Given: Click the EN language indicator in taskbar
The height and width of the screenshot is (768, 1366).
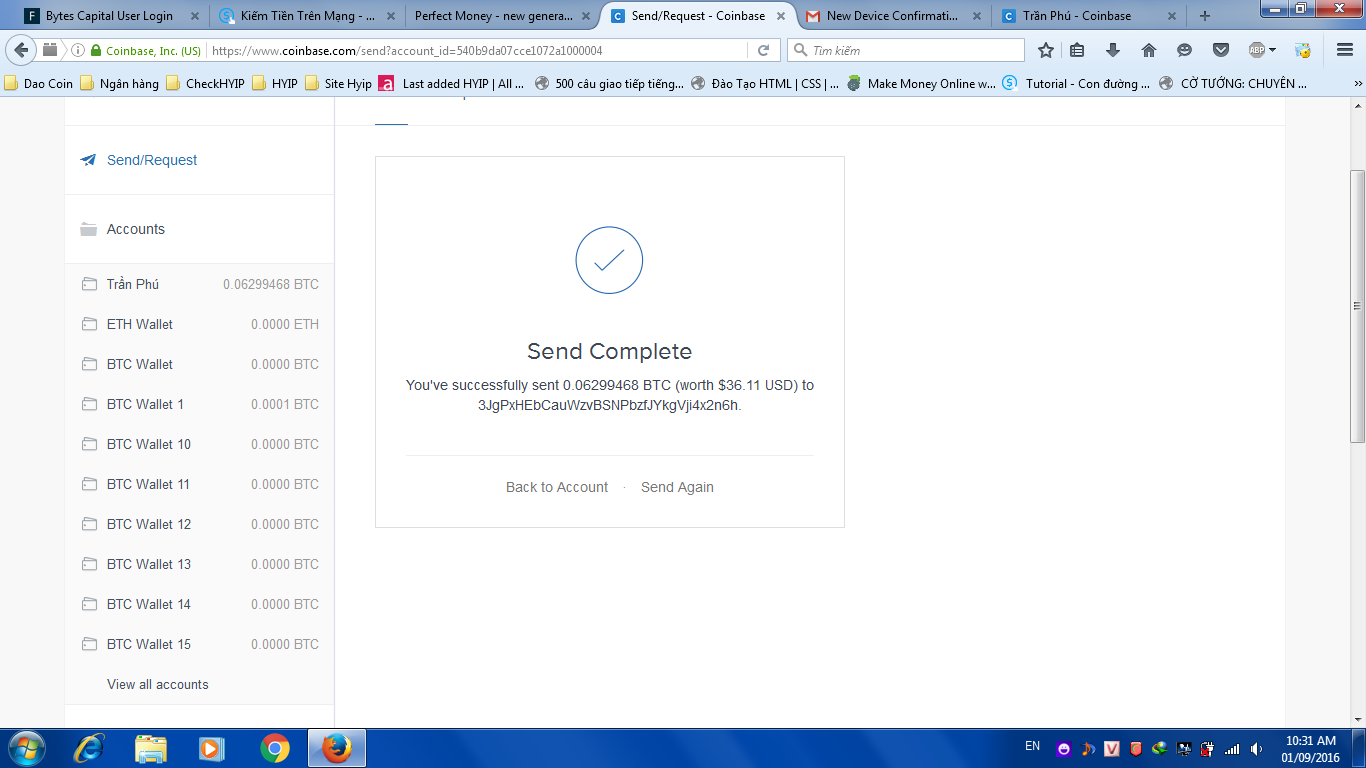Looking at the screenshot, I should pyautogui.click(x=1032, y=746).
